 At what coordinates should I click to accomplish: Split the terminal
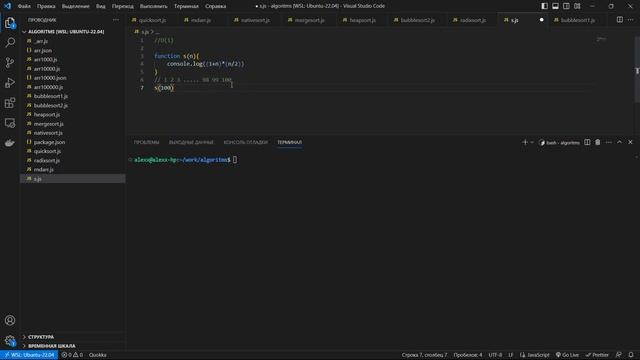point(587,142)
